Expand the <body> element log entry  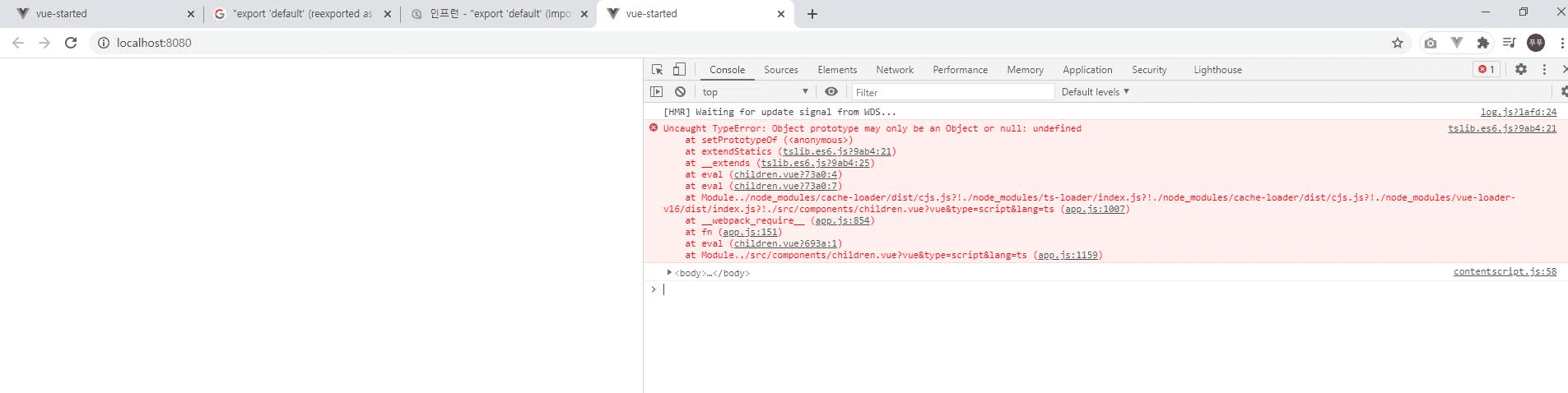(669, 272)
